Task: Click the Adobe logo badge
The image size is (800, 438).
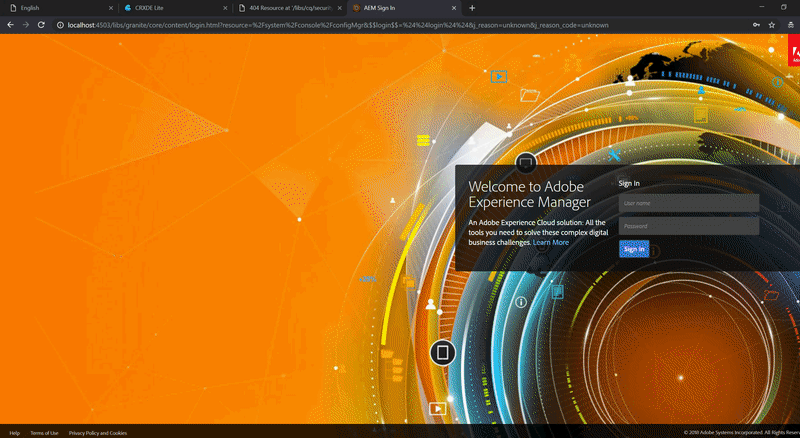Action: click(x=794, y=51)
